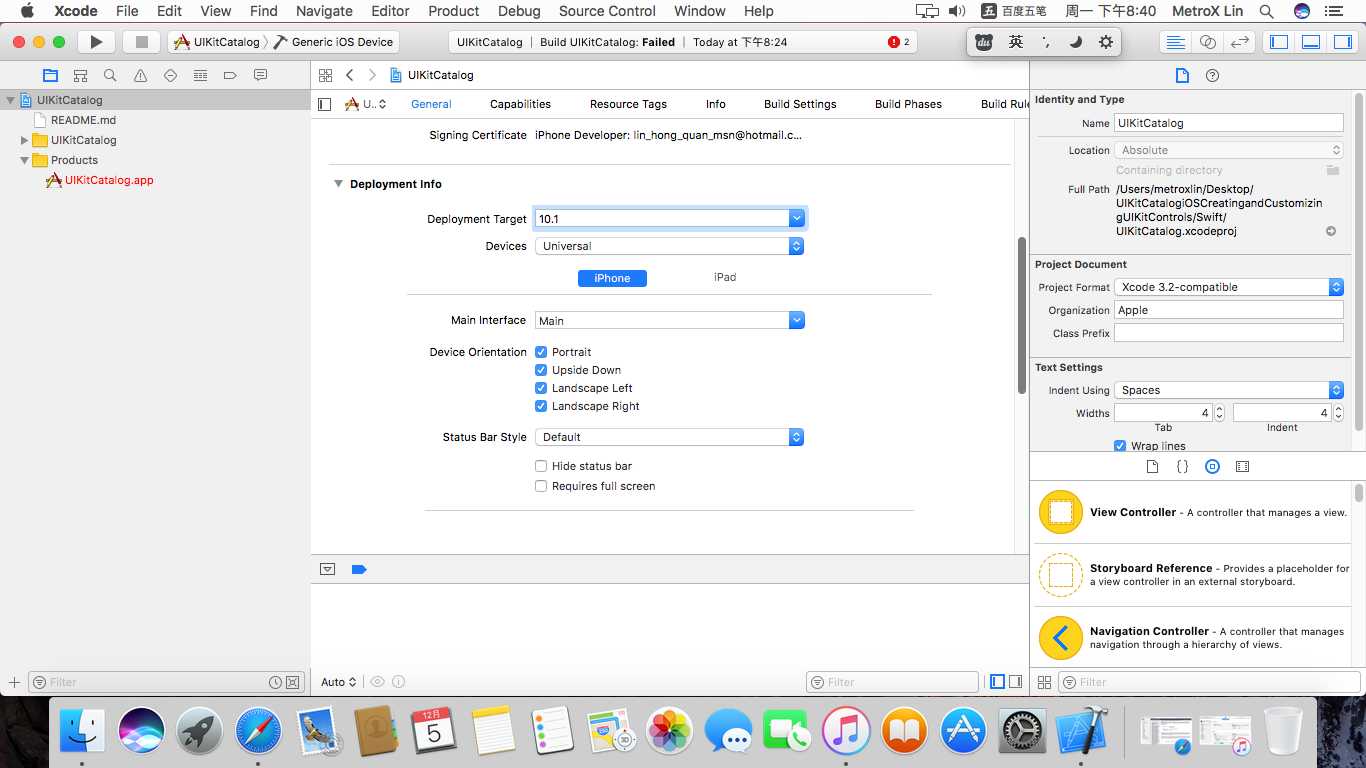Open the Source Control menu
Image resolution: width=1366 pixels, height=768 pixels.
point(607,11)
